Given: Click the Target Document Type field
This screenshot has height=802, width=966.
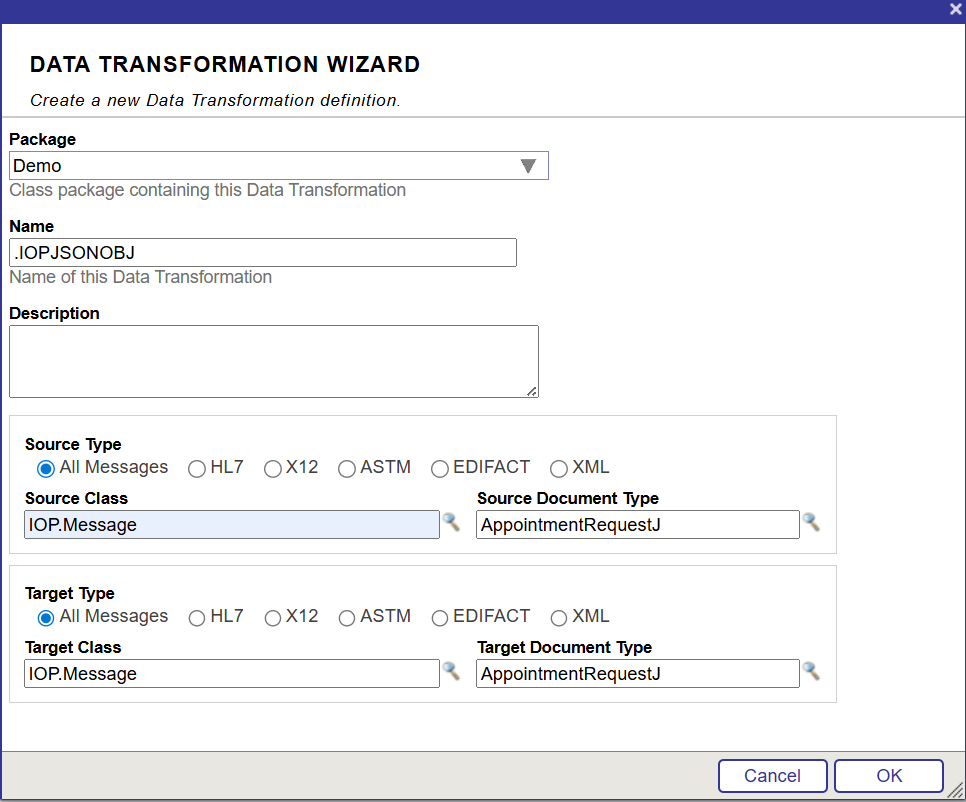Looking at the screenshot, I should [637, 674].
